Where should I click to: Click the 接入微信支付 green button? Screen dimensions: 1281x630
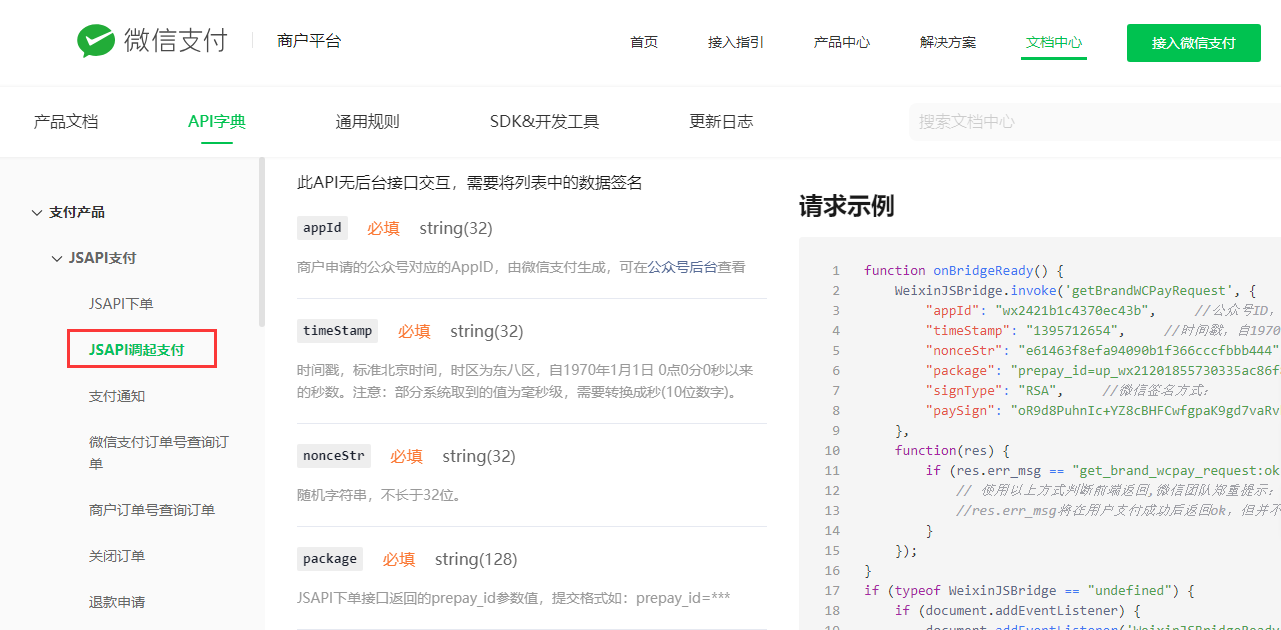pos(1194,43)
